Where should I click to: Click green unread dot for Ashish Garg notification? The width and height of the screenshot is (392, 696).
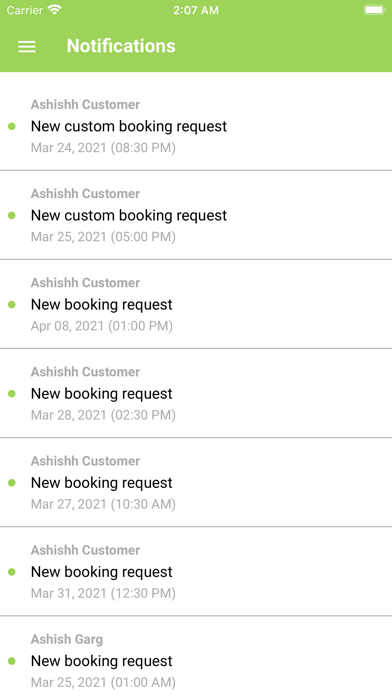click(x=12, y=661)
